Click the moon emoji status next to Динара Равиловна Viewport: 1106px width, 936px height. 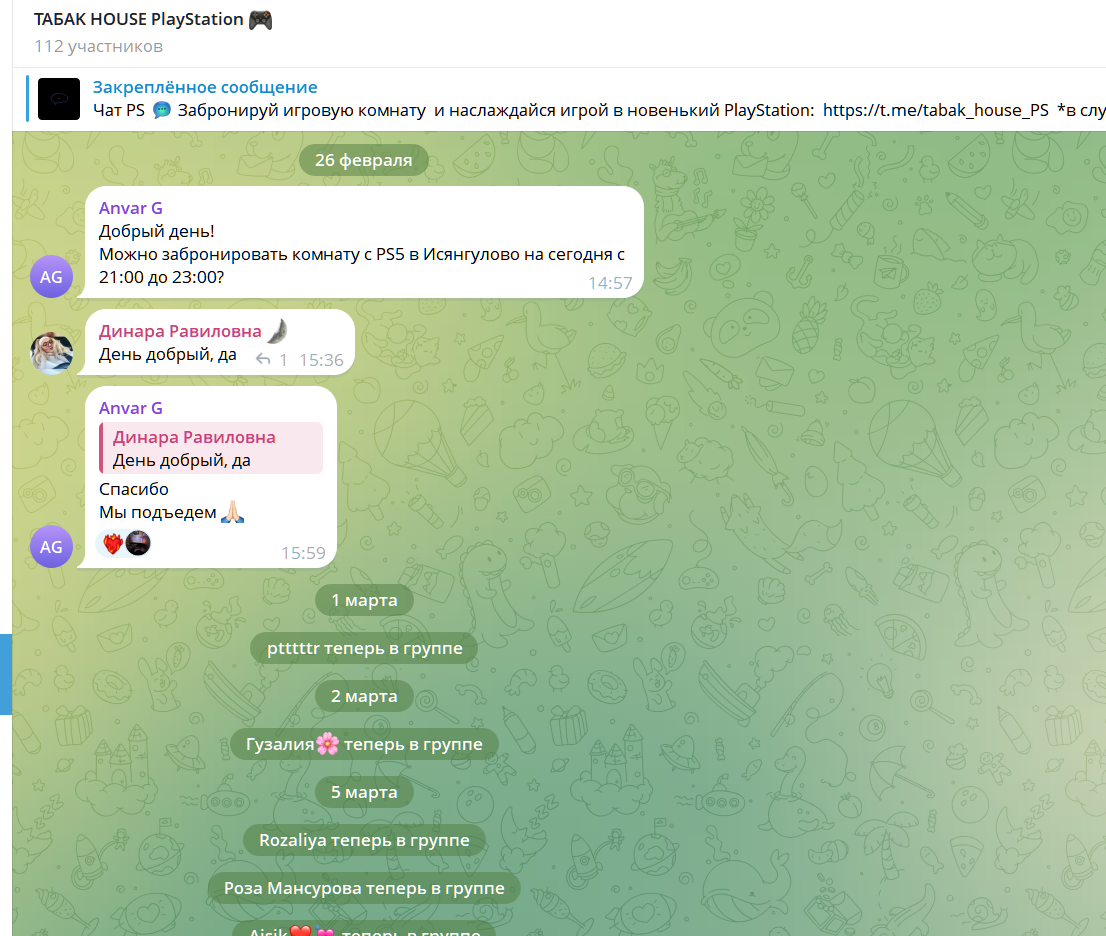click(279, 330)
